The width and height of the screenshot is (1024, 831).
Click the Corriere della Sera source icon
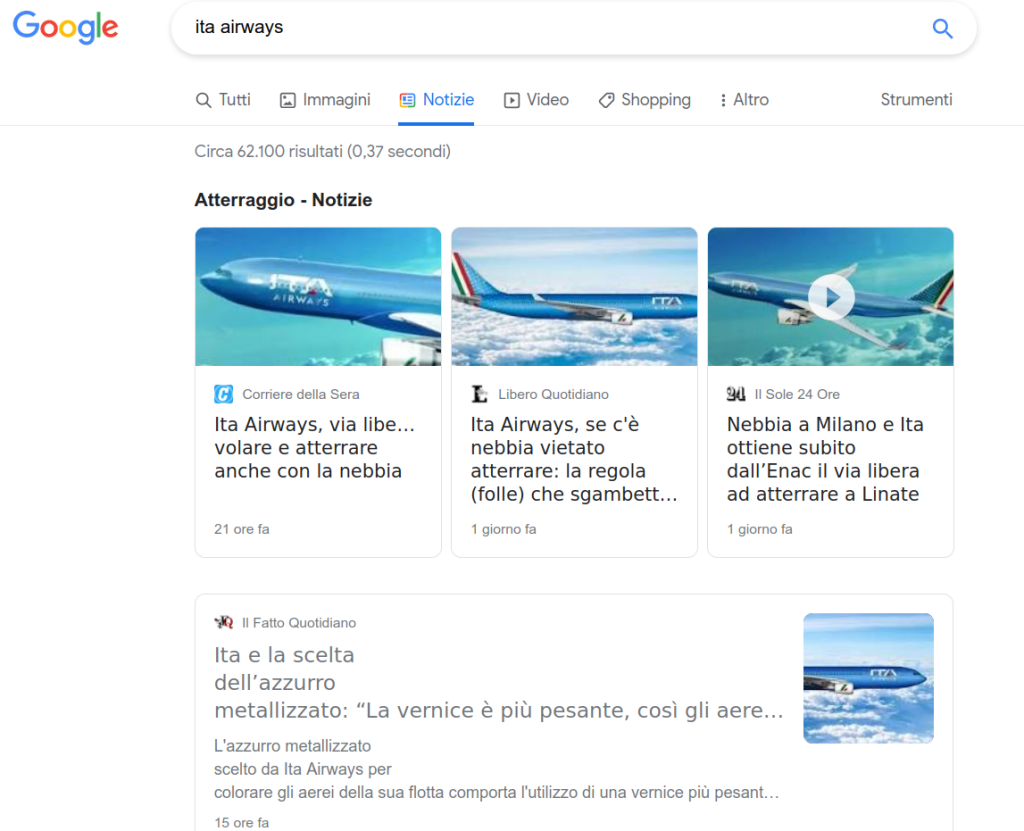click(223, 394)
